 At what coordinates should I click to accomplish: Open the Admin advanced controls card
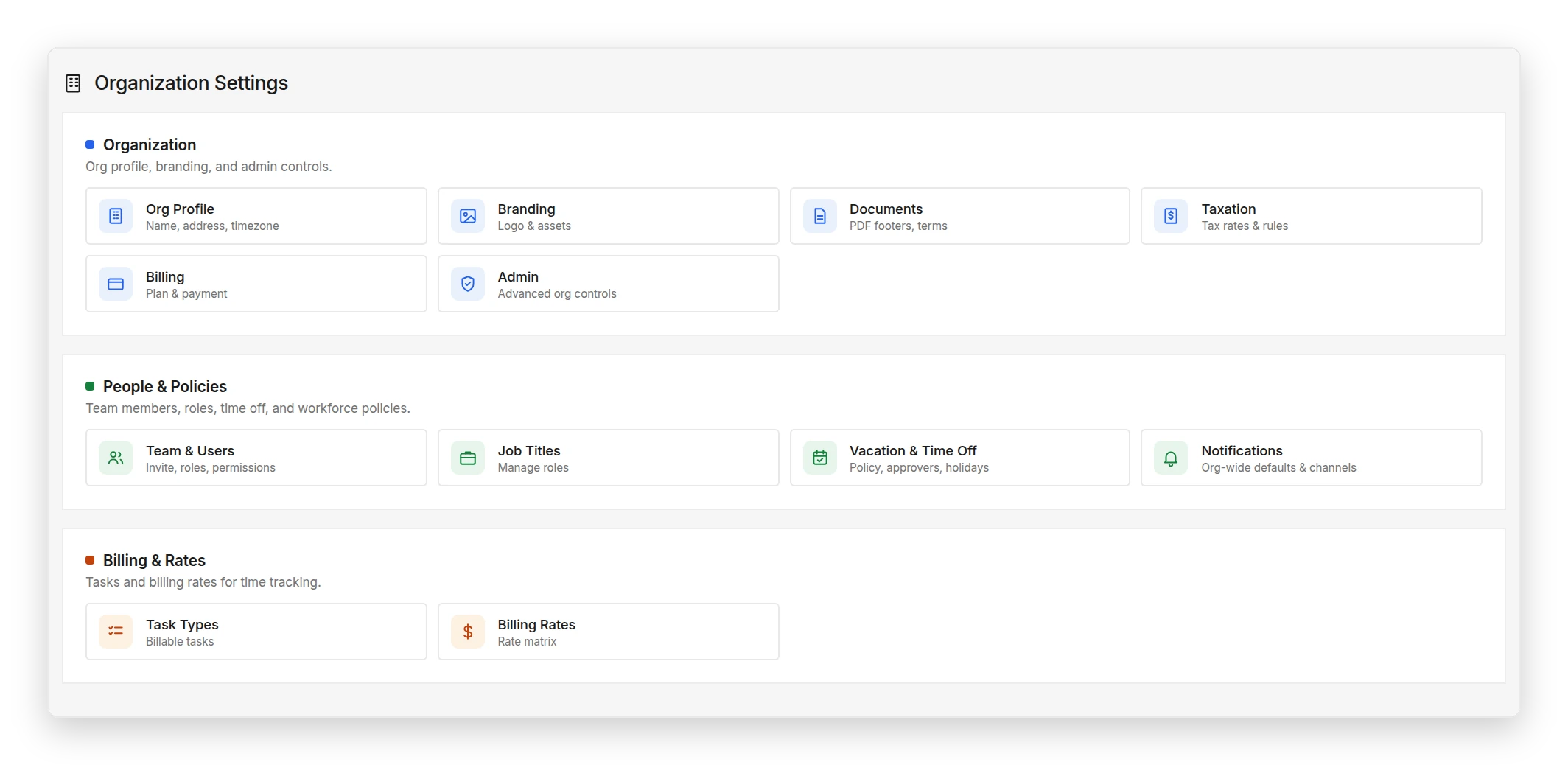[x=609, y=284]
